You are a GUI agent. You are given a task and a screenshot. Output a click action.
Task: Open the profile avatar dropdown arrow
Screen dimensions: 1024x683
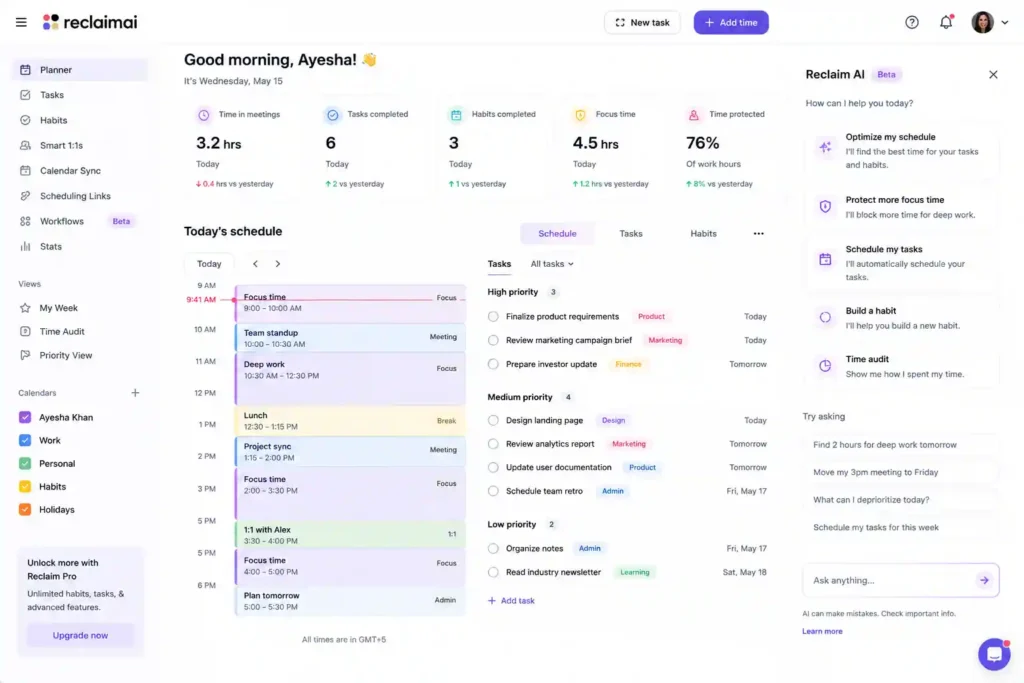(1004, 22)
